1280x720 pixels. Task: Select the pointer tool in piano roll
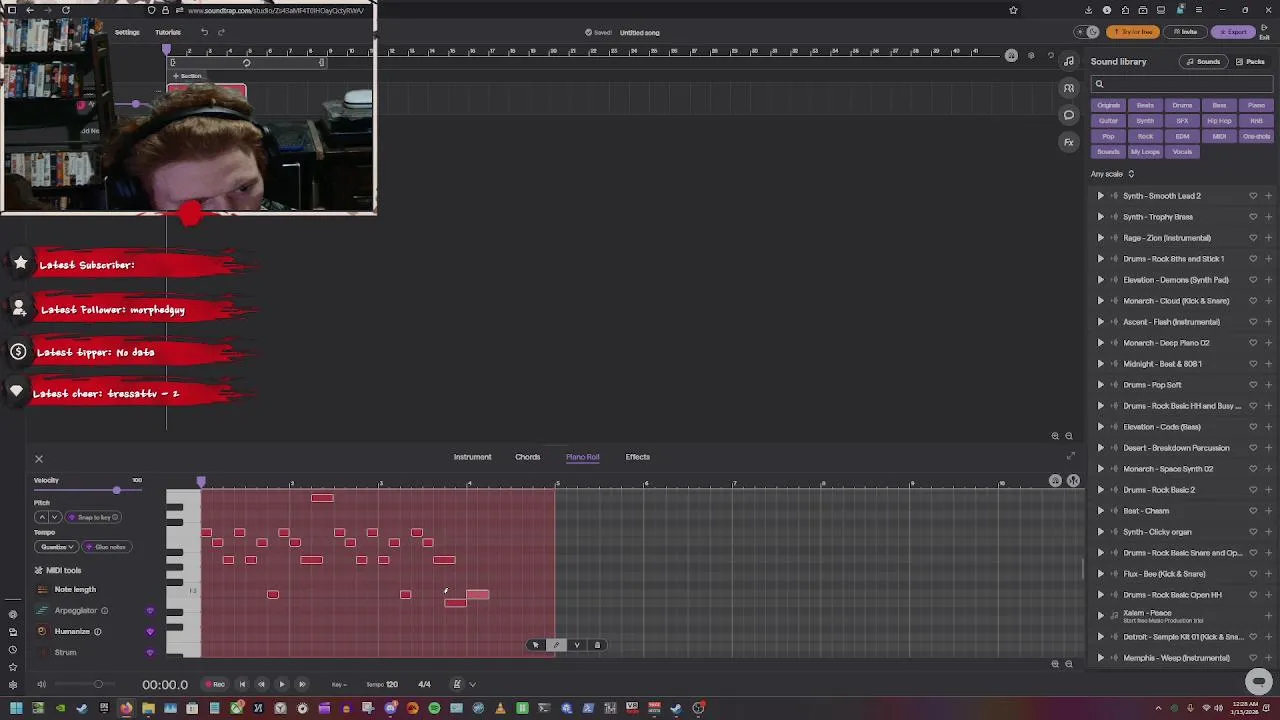[535, 645]
